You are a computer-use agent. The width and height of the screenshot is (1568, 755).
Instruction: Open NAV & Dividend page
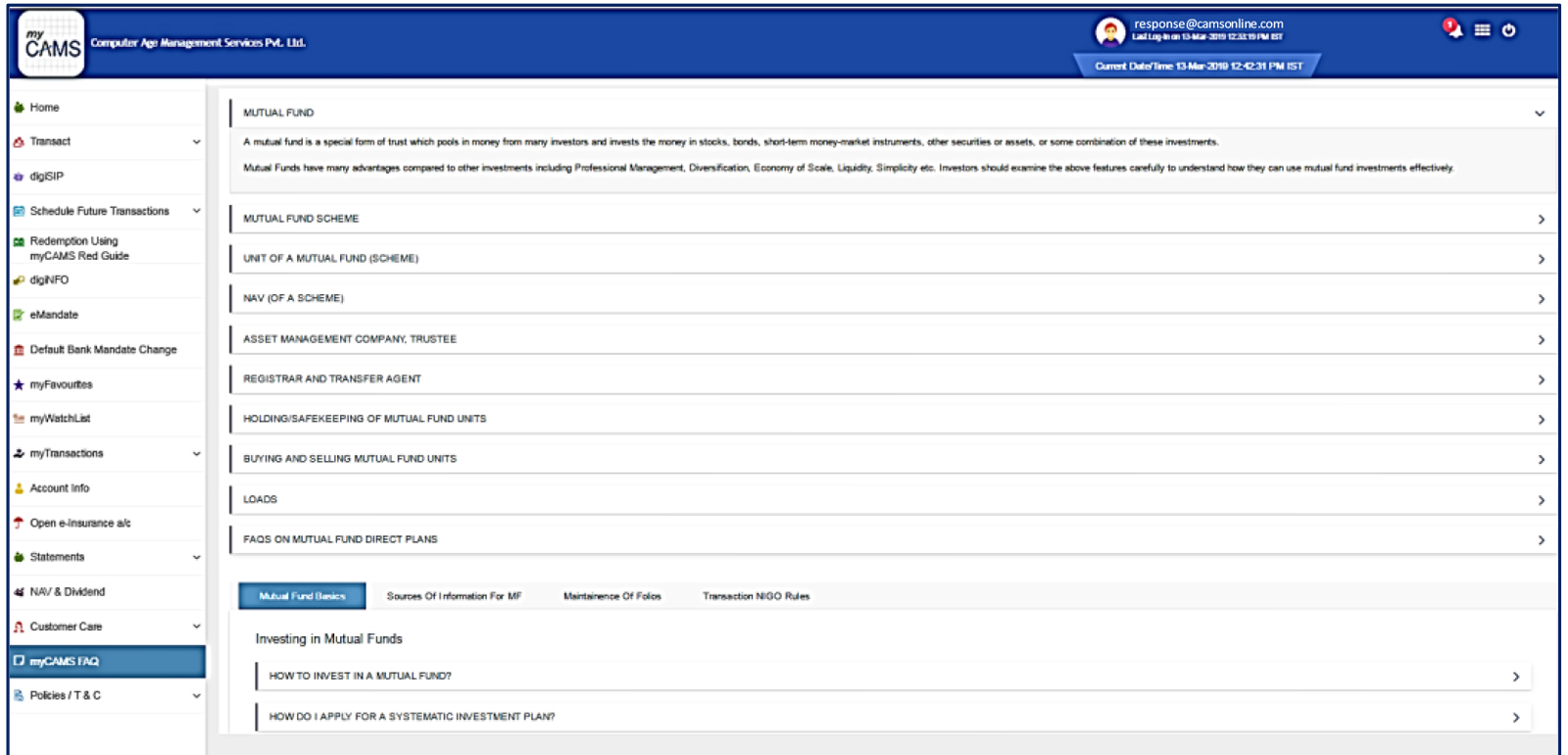67,592
